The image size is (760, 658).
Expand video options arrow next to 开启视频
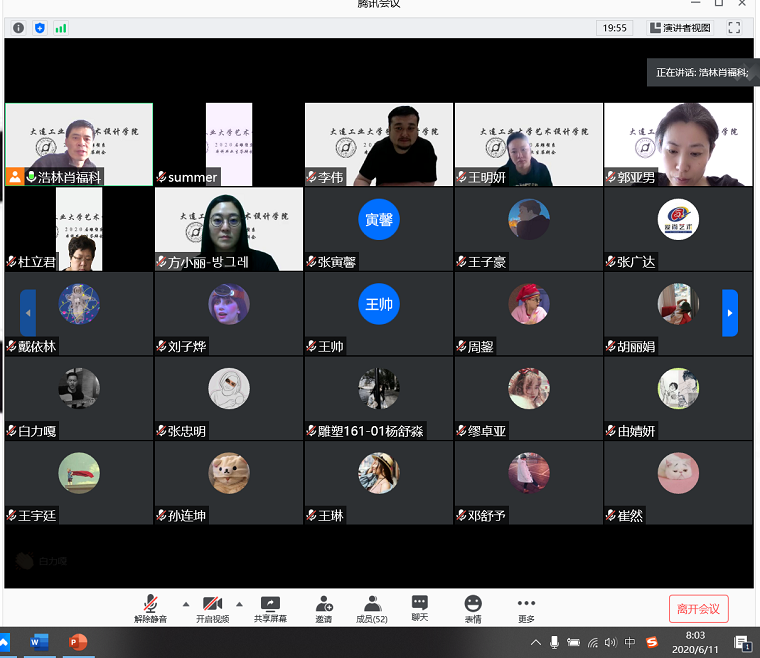239,604
